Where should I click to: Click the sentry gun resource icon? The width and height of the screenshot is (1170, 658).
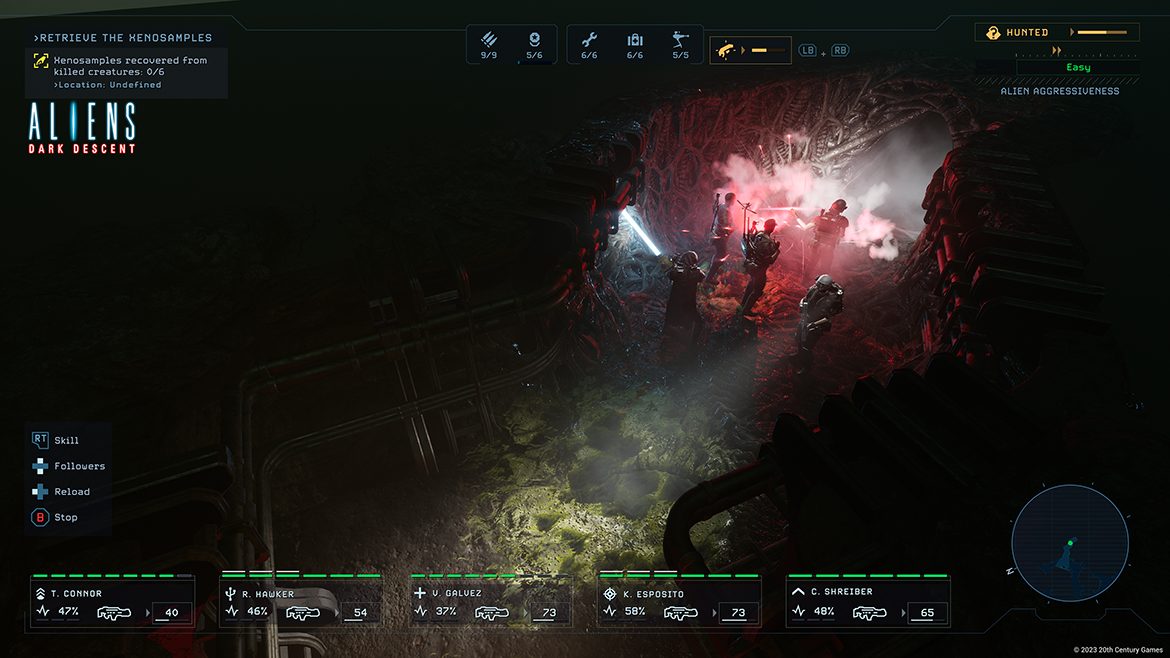681,39
